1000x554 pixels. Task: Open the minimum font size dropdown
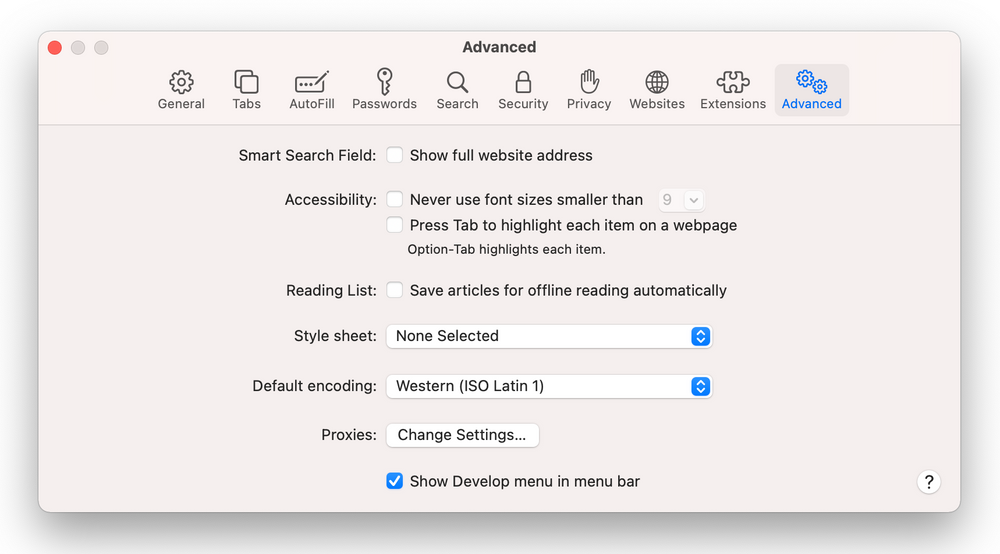pos(681,200)
